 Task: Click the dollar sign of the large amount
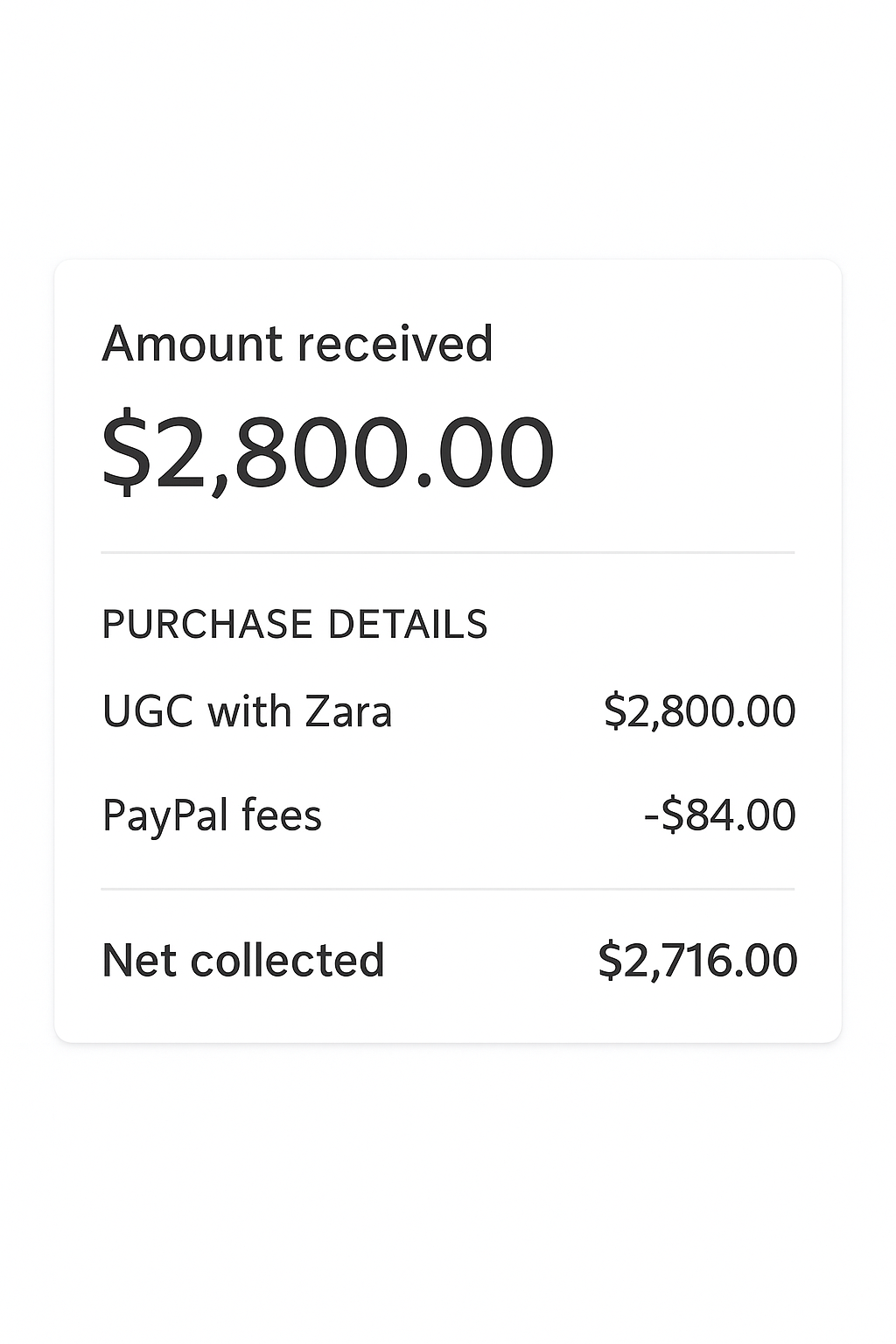click(120, 452)
